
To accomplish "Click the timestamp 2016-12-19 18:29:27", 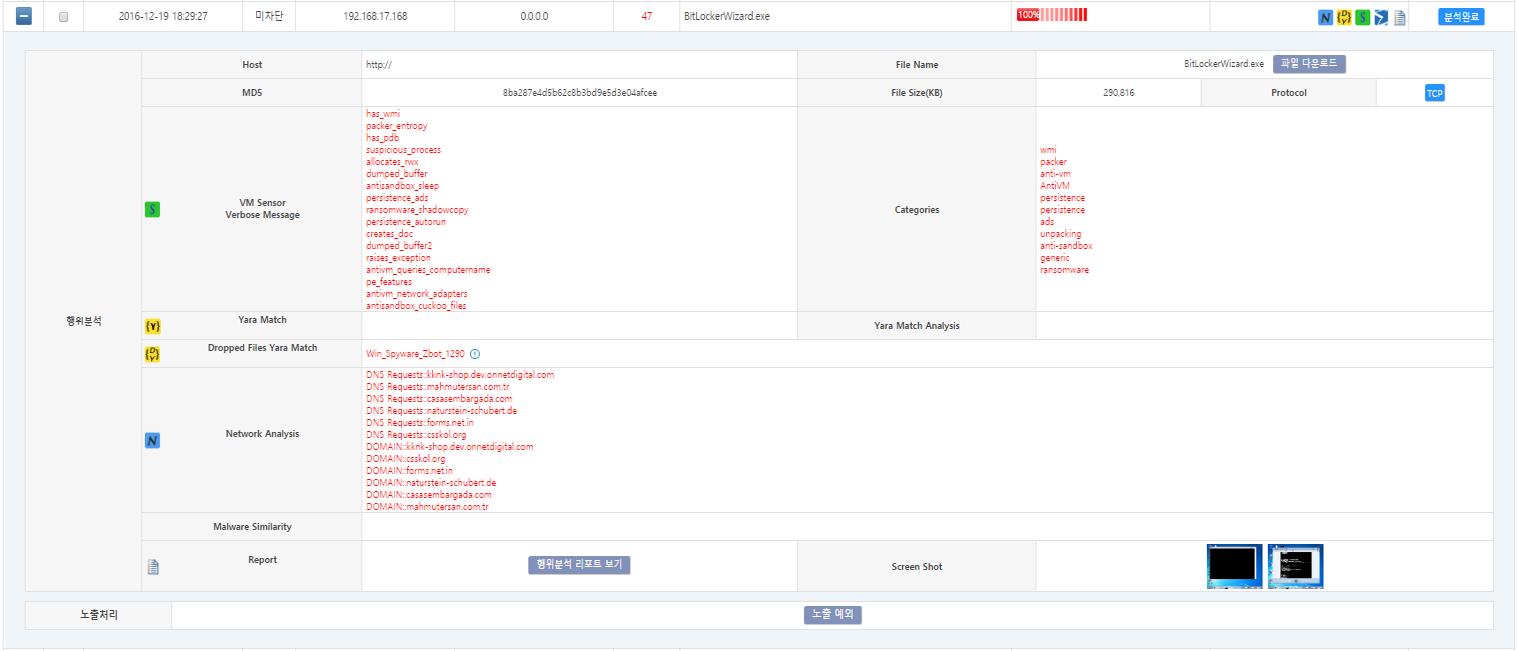I will [163, 17].
